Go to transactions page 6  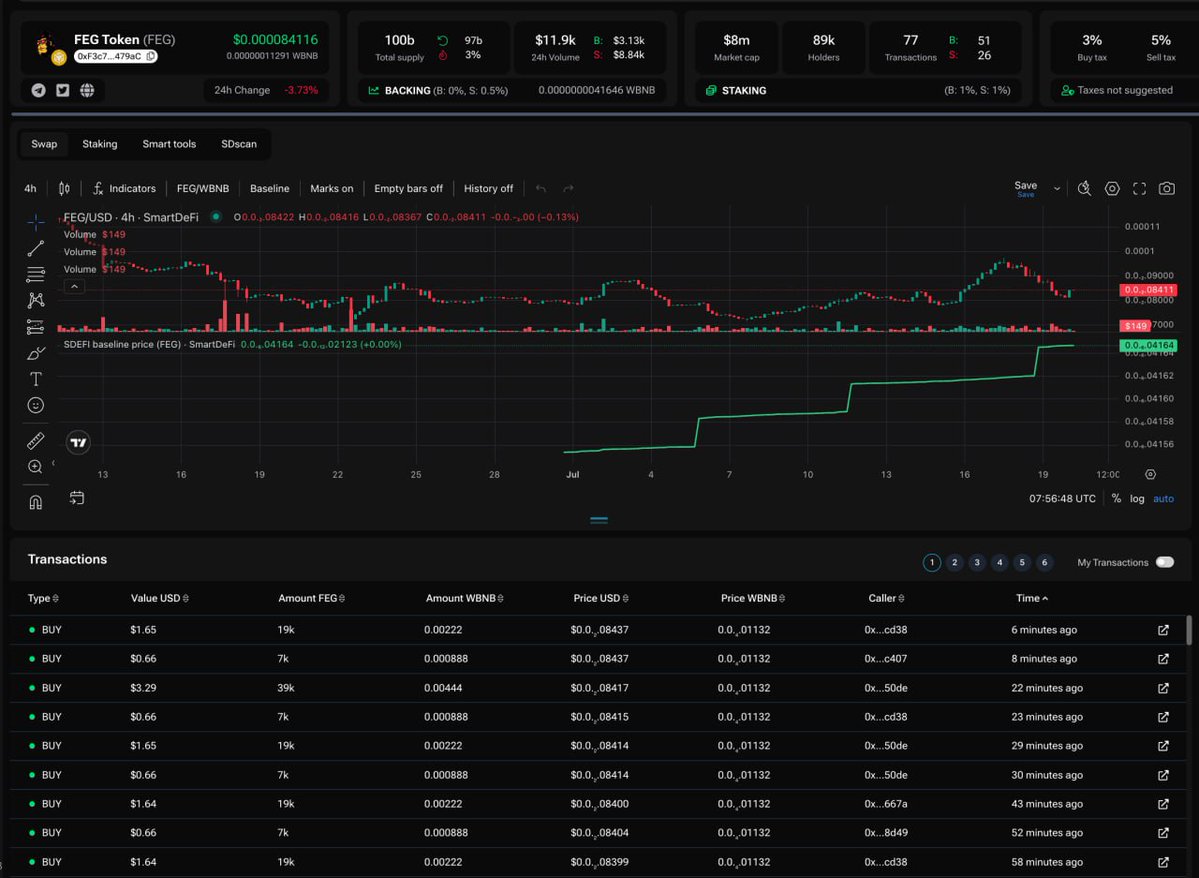(1045, 562)
